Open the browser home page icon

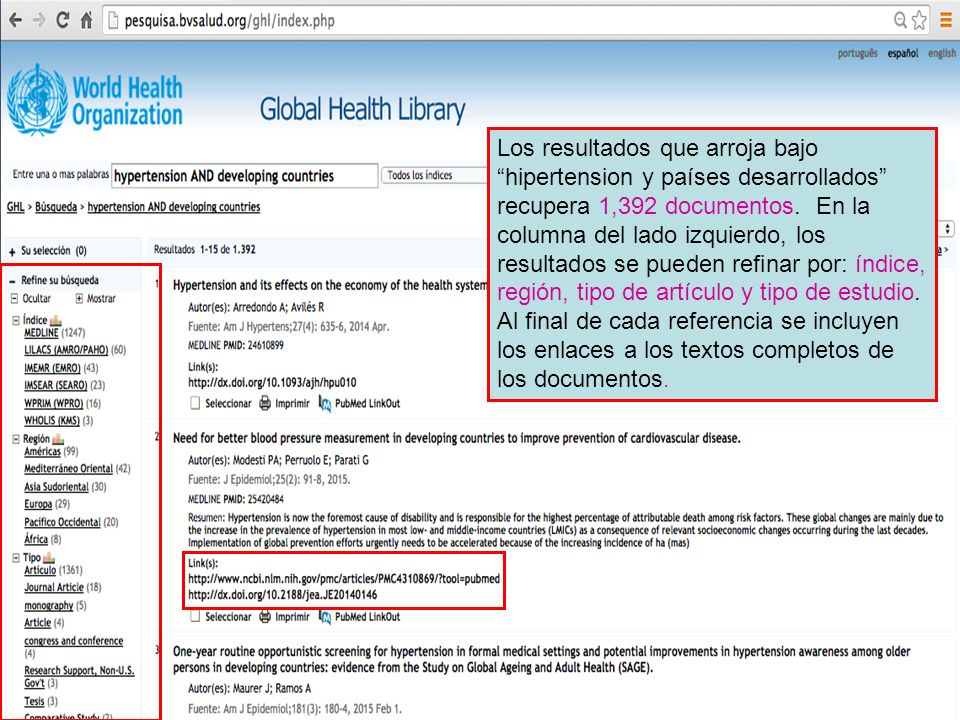point(86,20)
